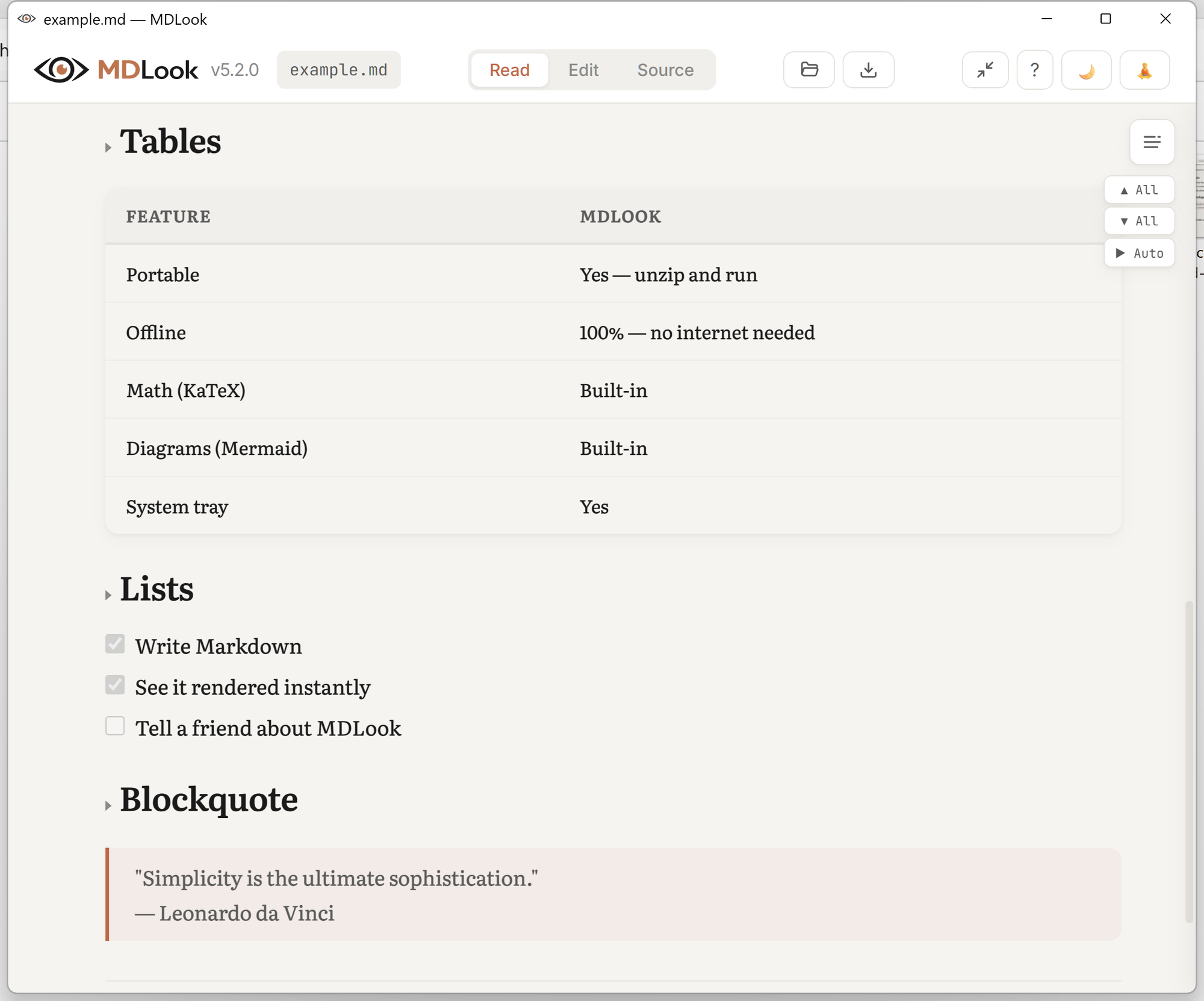Toggle dark mode with the moon icon
Image resolution: width=1204 pixels, height=1001 pixels.
click(1086, 70)
